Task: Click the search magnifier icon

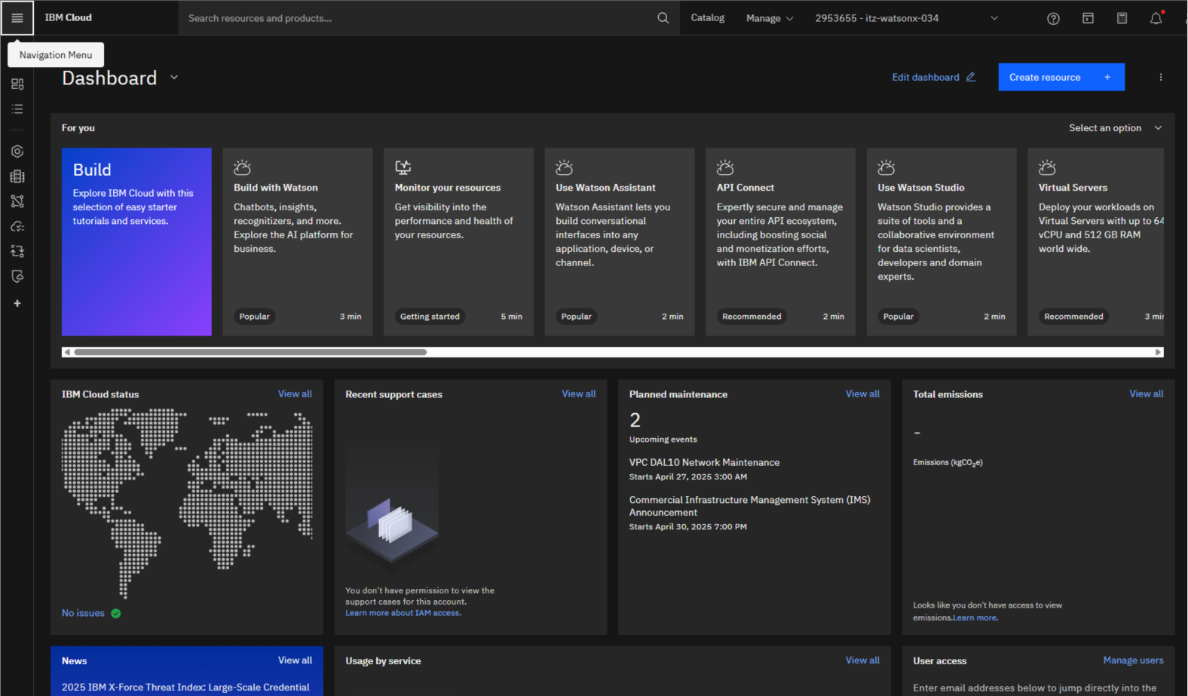Action: pyautogui.click(x=663, y=18)
